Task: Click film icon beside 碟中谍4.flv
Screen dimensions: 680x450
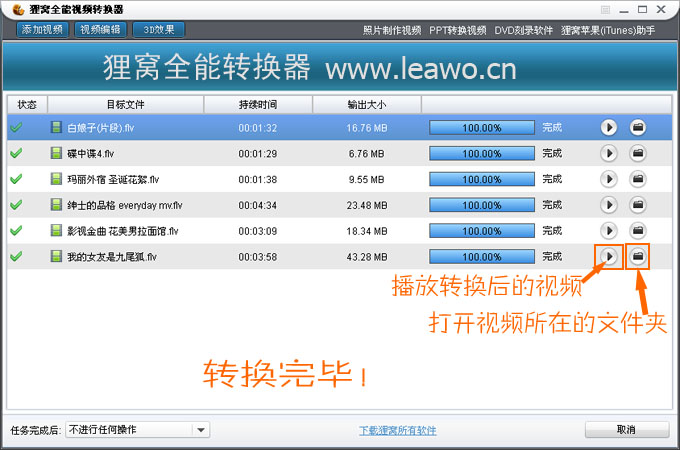Action: click(x=56, y=153)
